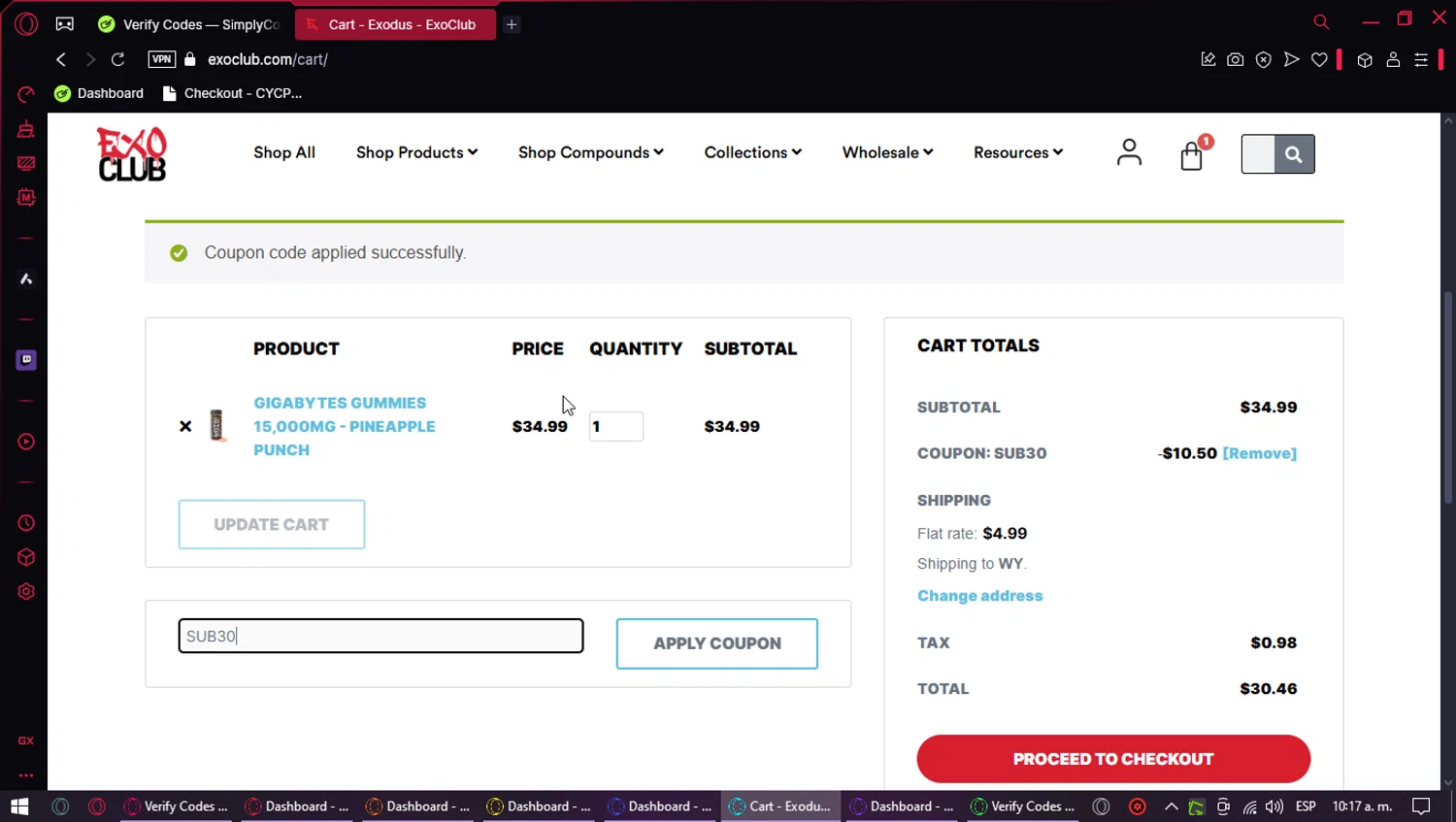Go back to the previous page
This screenshot has height=822, width=1456.
pos(61,59)
